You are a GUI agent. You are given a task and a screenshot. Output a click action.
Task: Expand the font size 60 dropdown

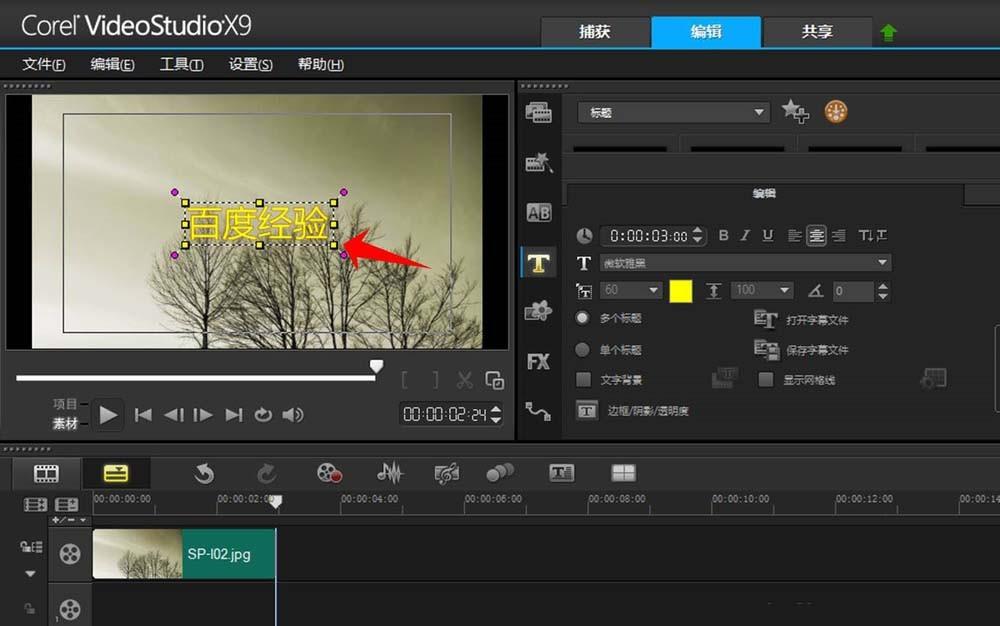click(x=654, y=290)
